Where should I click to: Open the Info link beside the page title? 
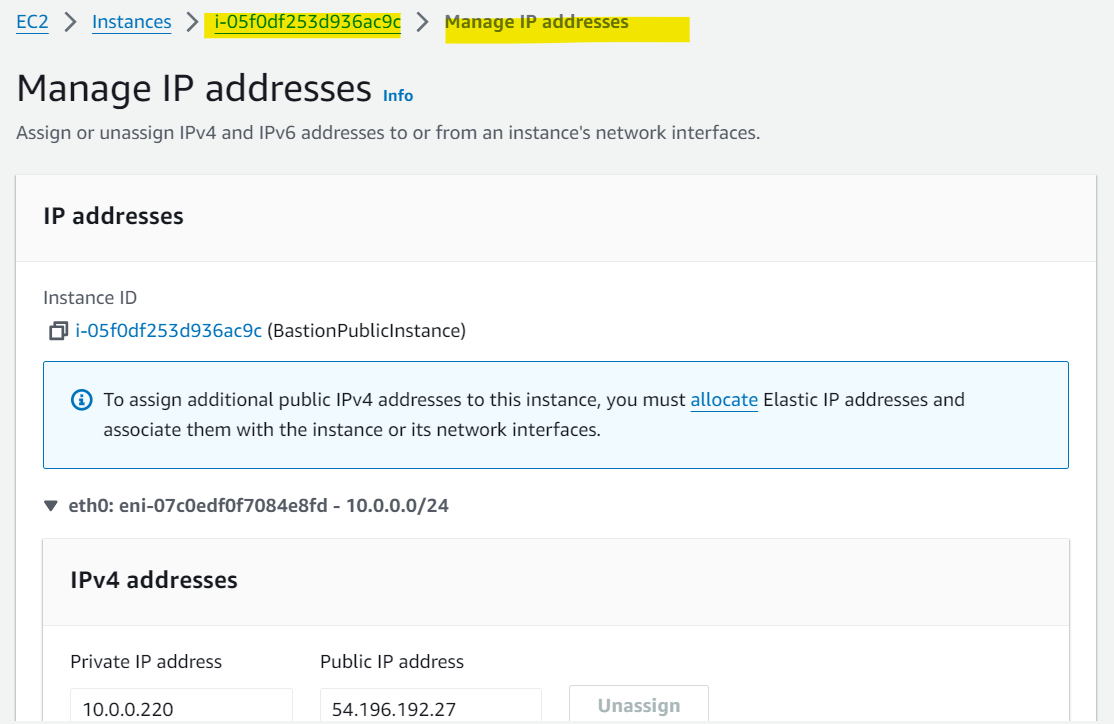click(398, 95)
